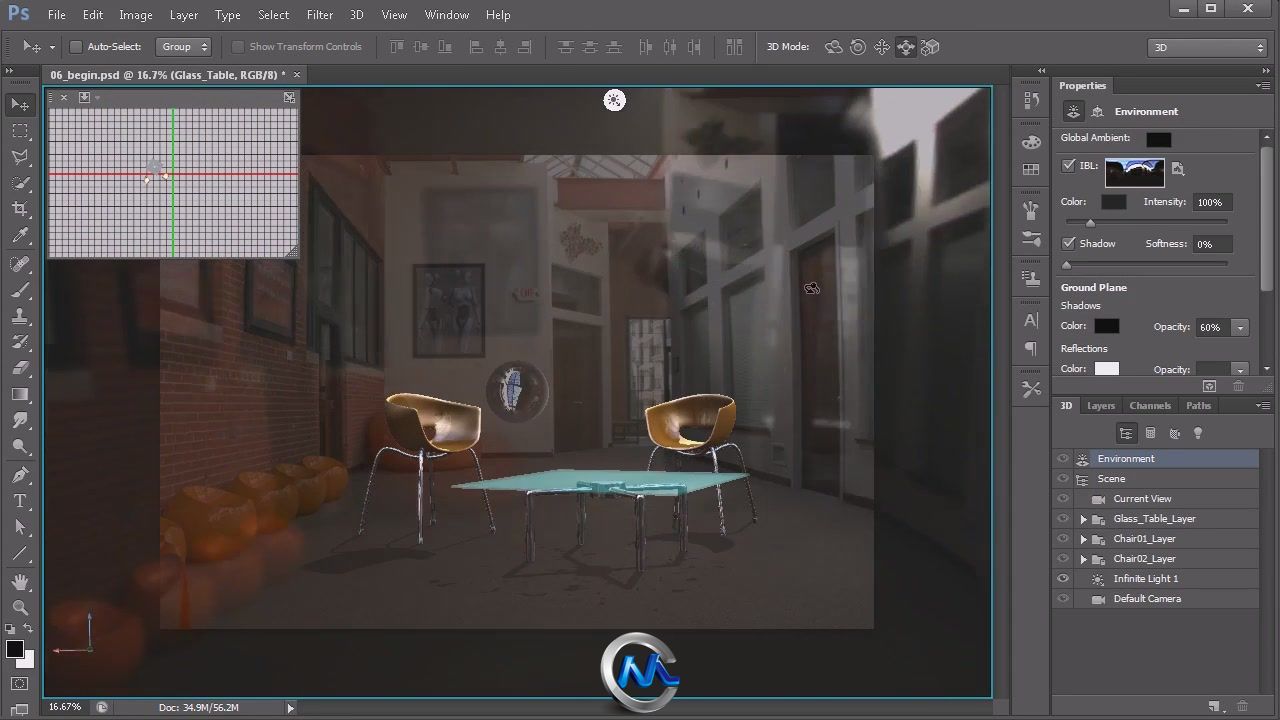This screenshot has height=720, width=1280.
Task: Click the IBL intensity slider handle
Action: click(x=1090, y=223)
